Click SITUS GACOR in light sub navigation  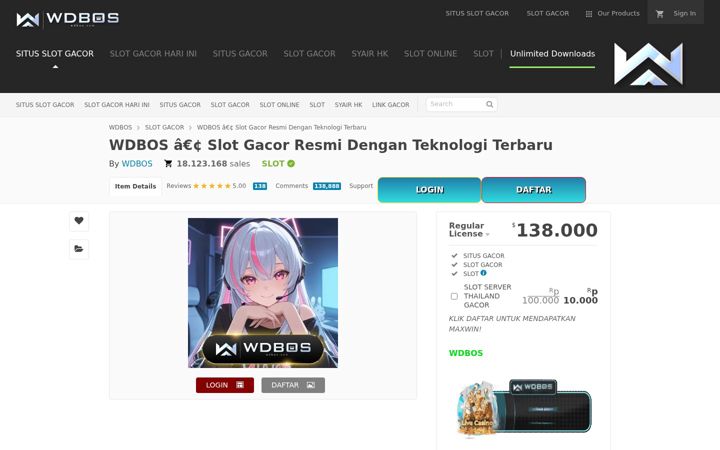(180, 105)
